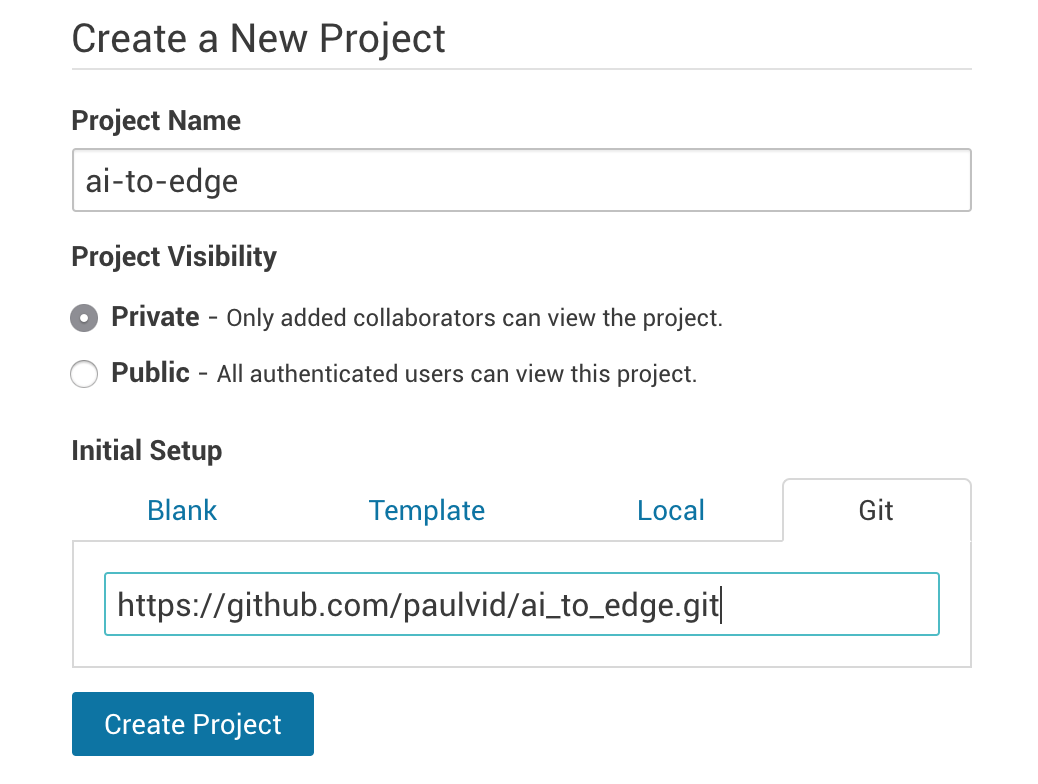Open the Template setup tab
This screenshot has height=784, width=1038.
(426, 510)
